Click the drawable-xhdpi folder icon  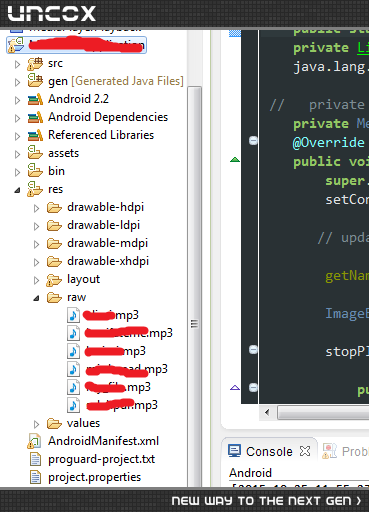(x=54, y=262)
